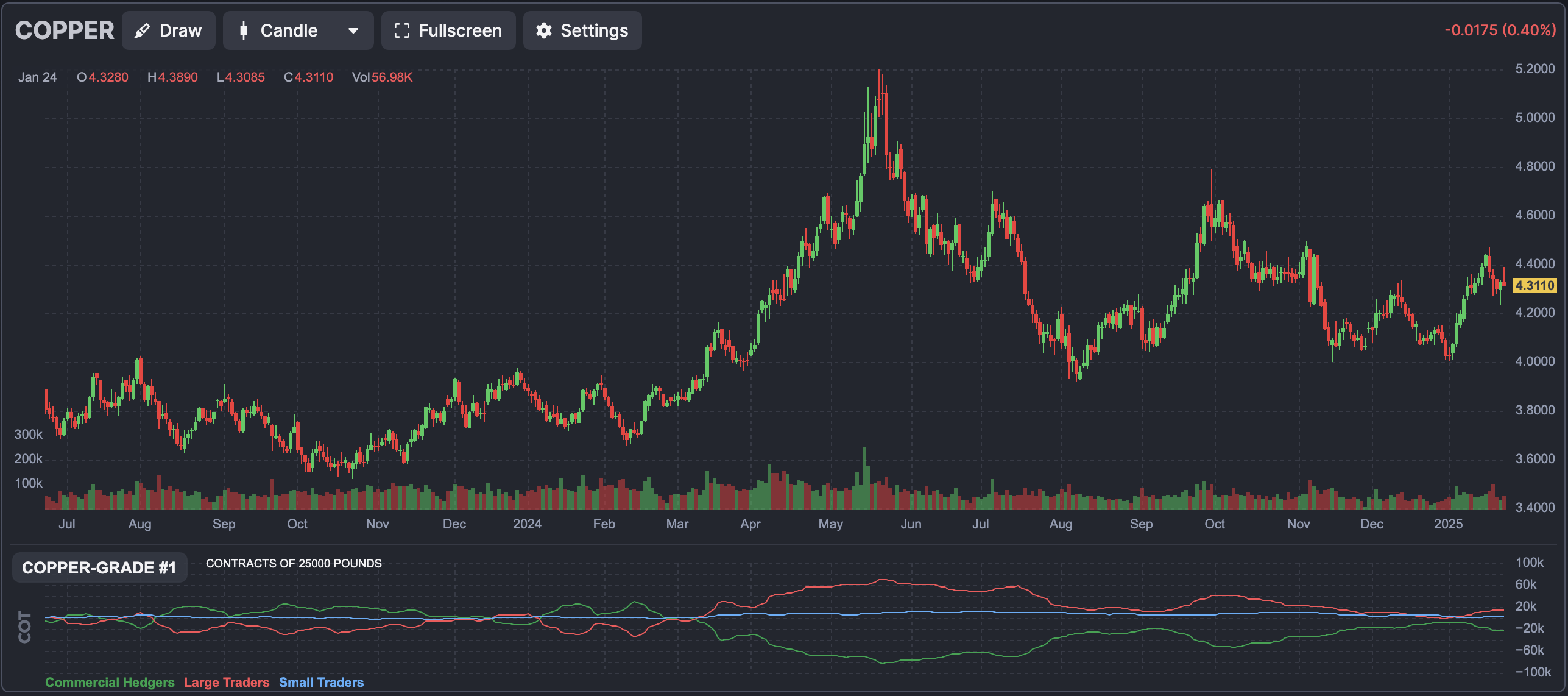Screen dimensions: 1568x696
Task: Click the Contracts of 25000 Pounds text
Action: [x=294, y=563]
